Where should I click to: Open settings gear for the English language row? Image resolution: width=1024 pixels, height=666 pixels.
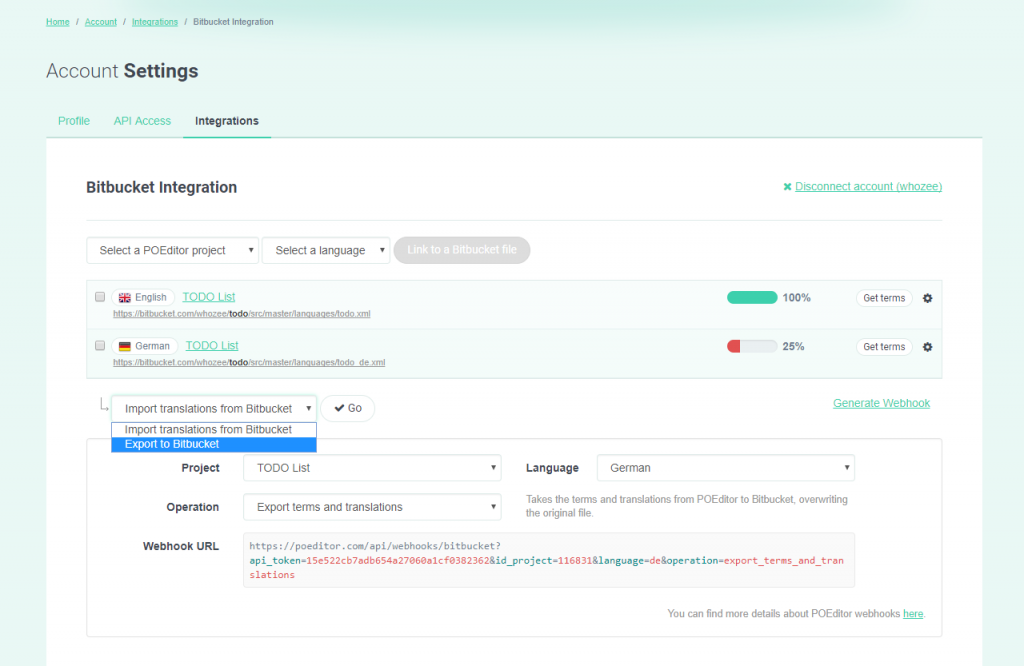point(927,297)
